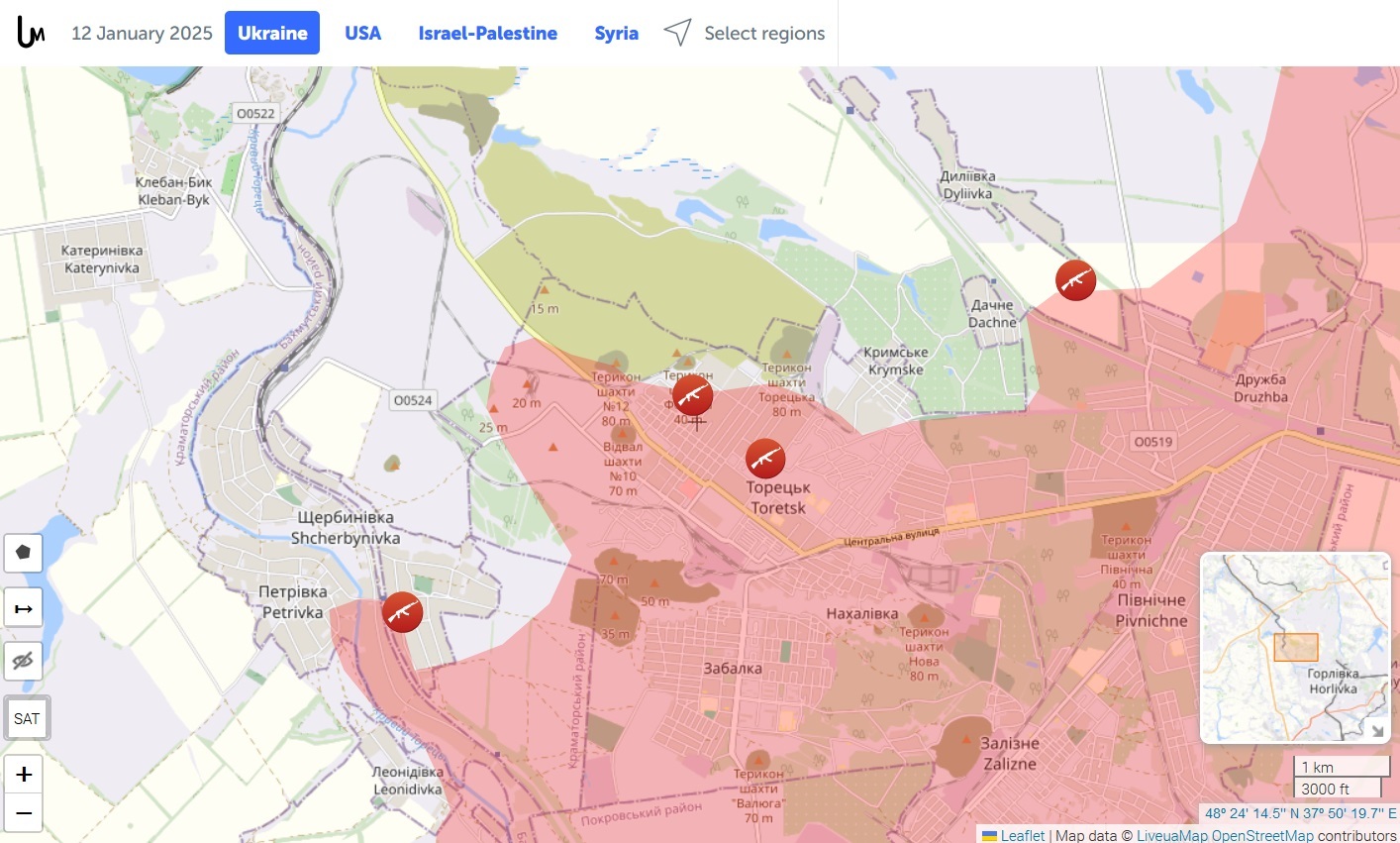Select the polygon draw tool
Image resolution: width=1400 pixels, height=843 pixels.
24,553
